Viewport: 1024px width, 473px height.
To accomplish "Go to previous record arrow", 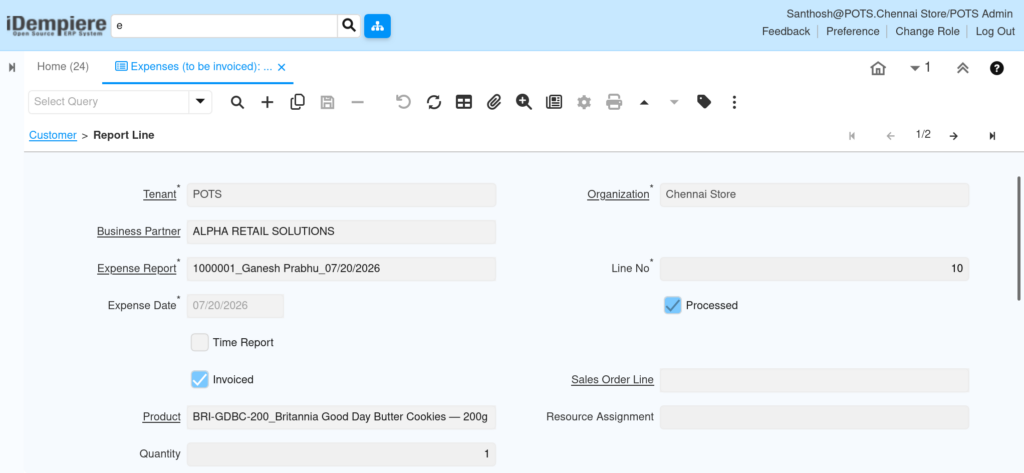I will coord(890,136).
